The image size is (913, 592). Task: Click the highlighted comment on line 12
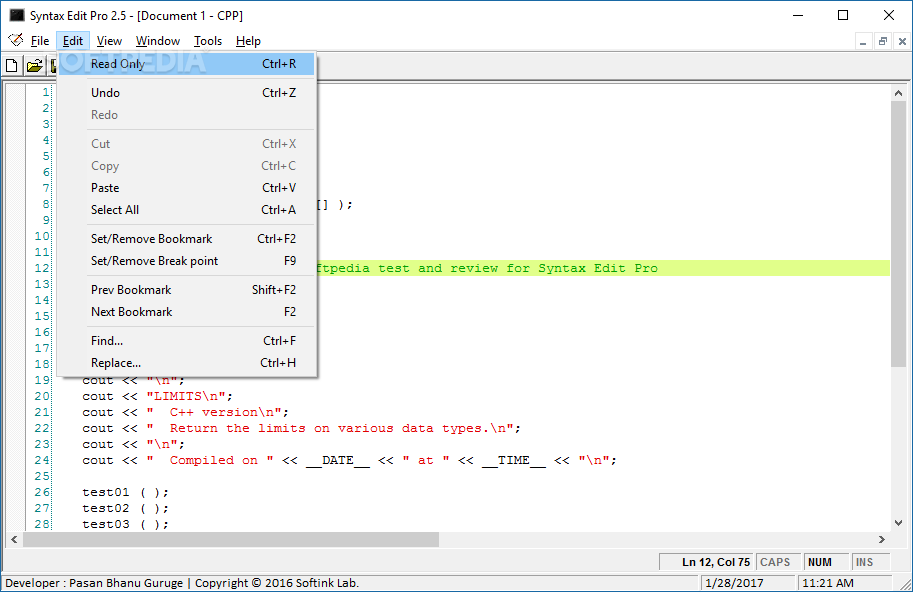coord(486,268)
